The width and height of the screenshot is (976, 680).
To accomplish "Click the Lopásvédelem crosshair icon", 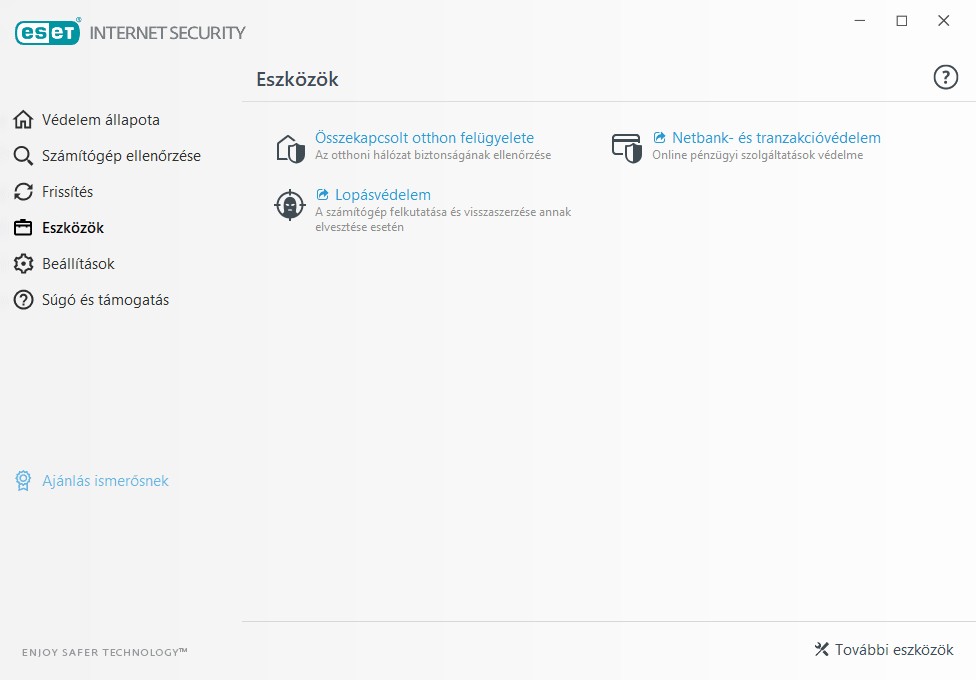I will click(x=290, y=205).
